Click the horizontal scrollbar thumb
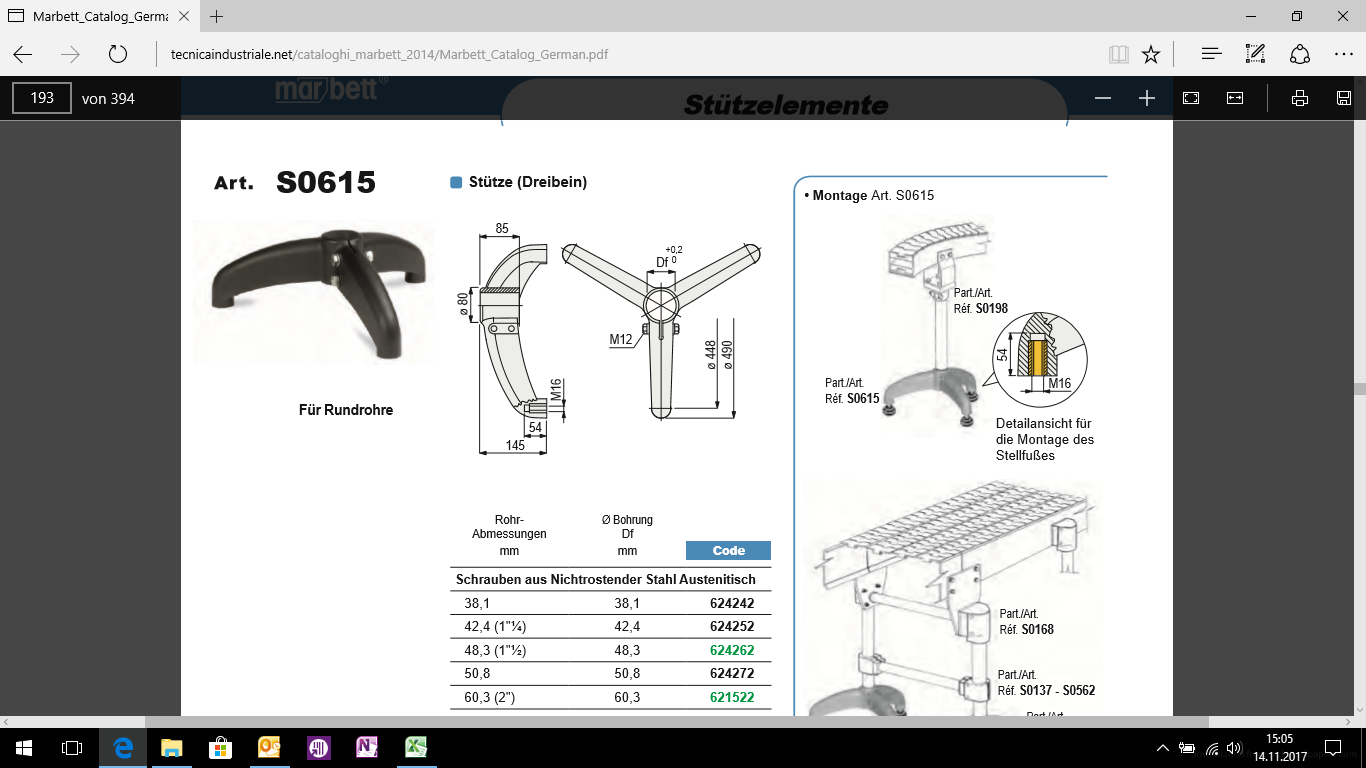The width and height of the screenshot is (1366, 768). click(677, 721)
